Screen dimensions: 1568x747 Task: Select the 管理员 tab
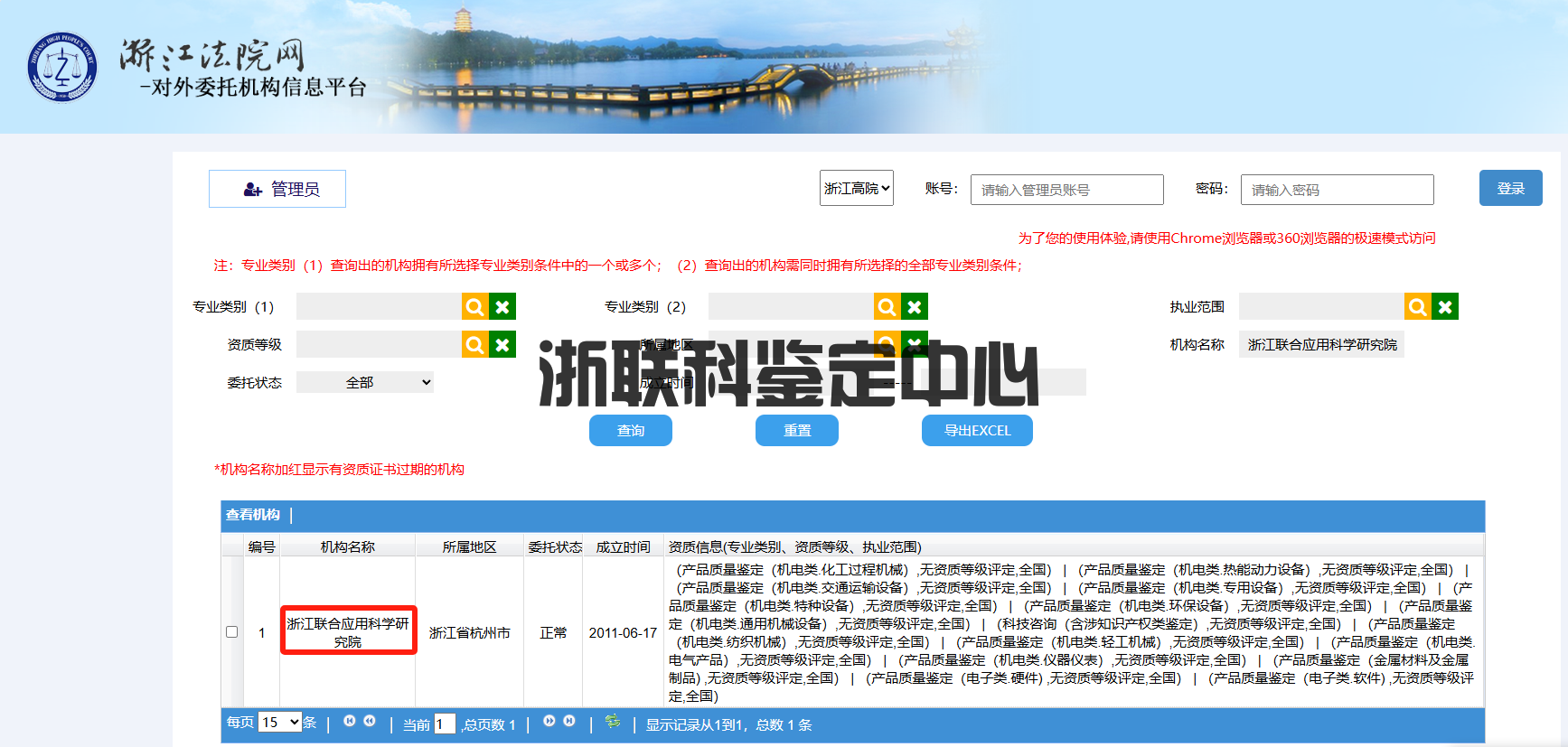point(277,189)
